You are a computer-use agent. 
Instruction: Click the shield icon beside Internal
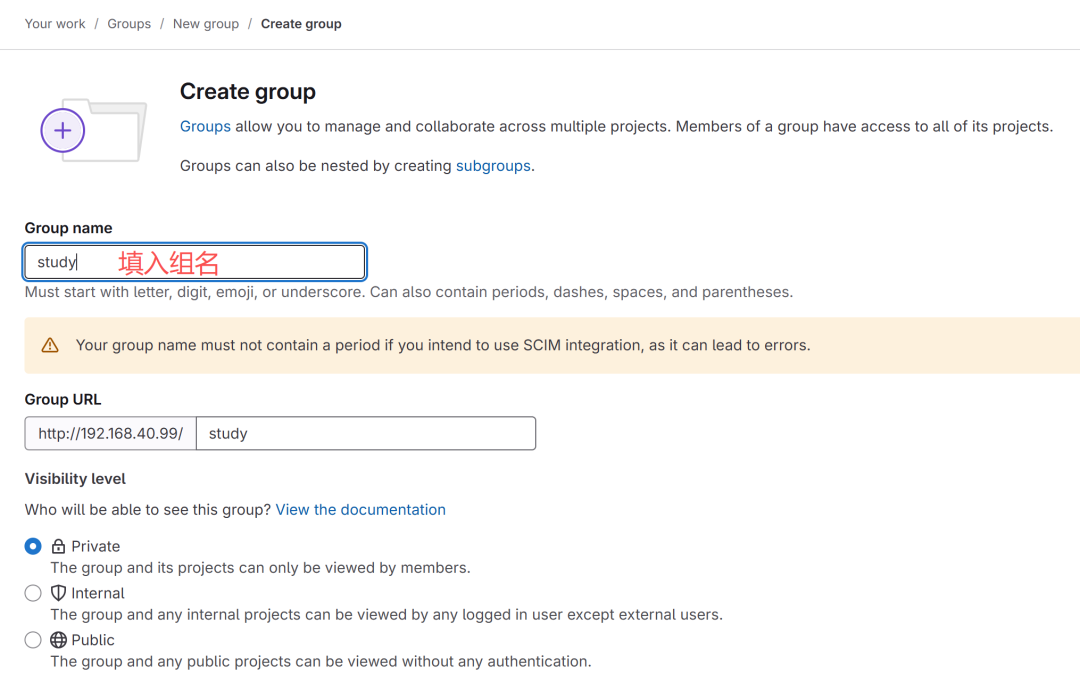[x=58, y=593]
